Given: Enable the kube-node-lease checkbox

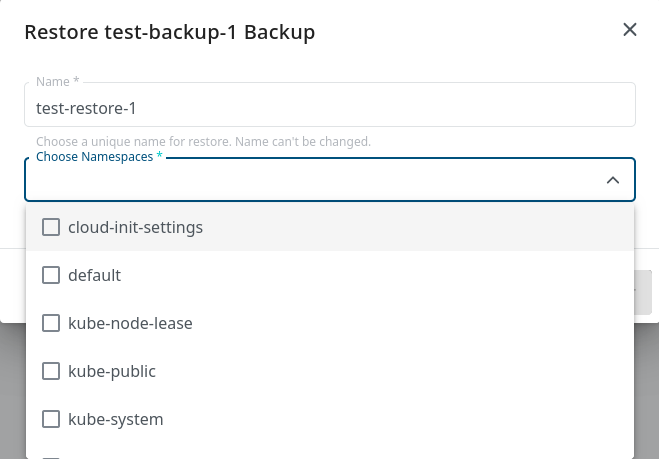Looking at the screenshot, I should pos(51,323).
